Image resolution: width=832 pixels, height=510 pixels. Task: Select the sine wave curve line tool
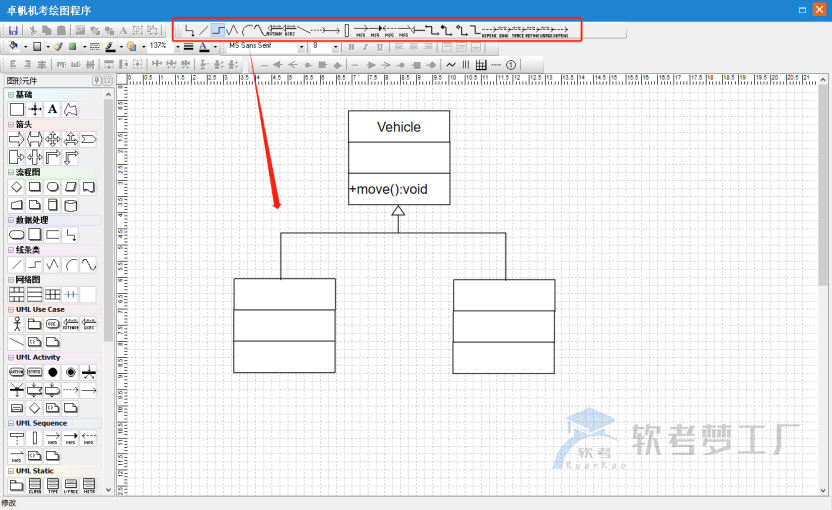[x=88, y=265]
